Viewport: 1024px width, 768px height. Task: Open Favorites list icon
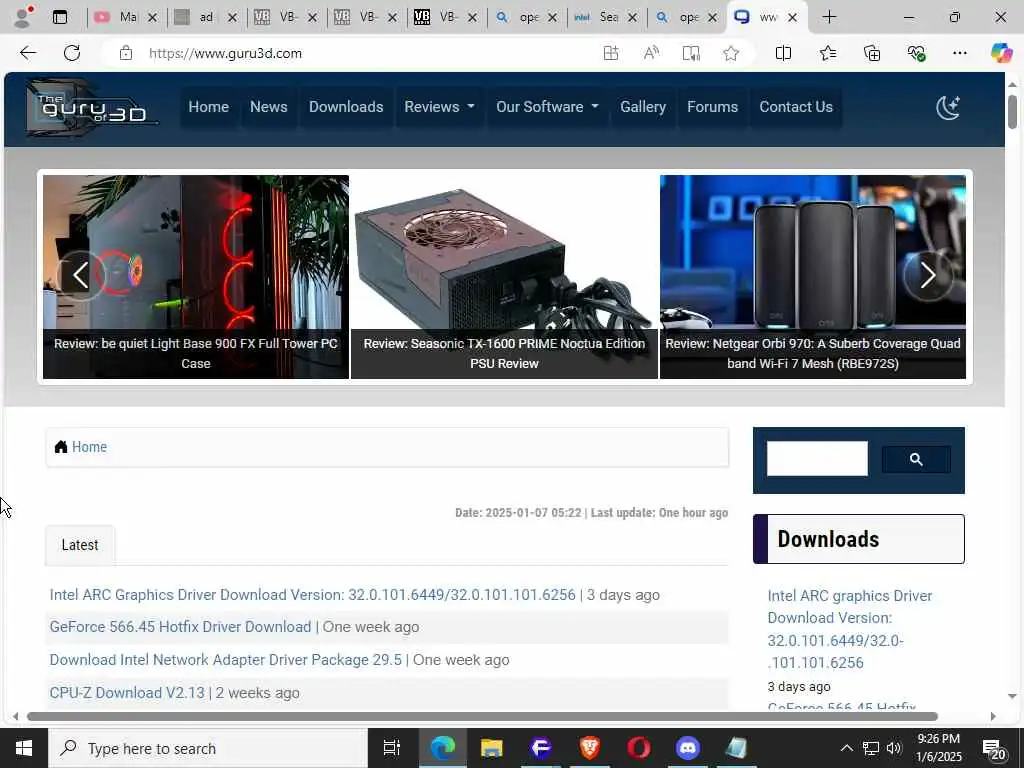pyautogui.click(x=827, y=53)
